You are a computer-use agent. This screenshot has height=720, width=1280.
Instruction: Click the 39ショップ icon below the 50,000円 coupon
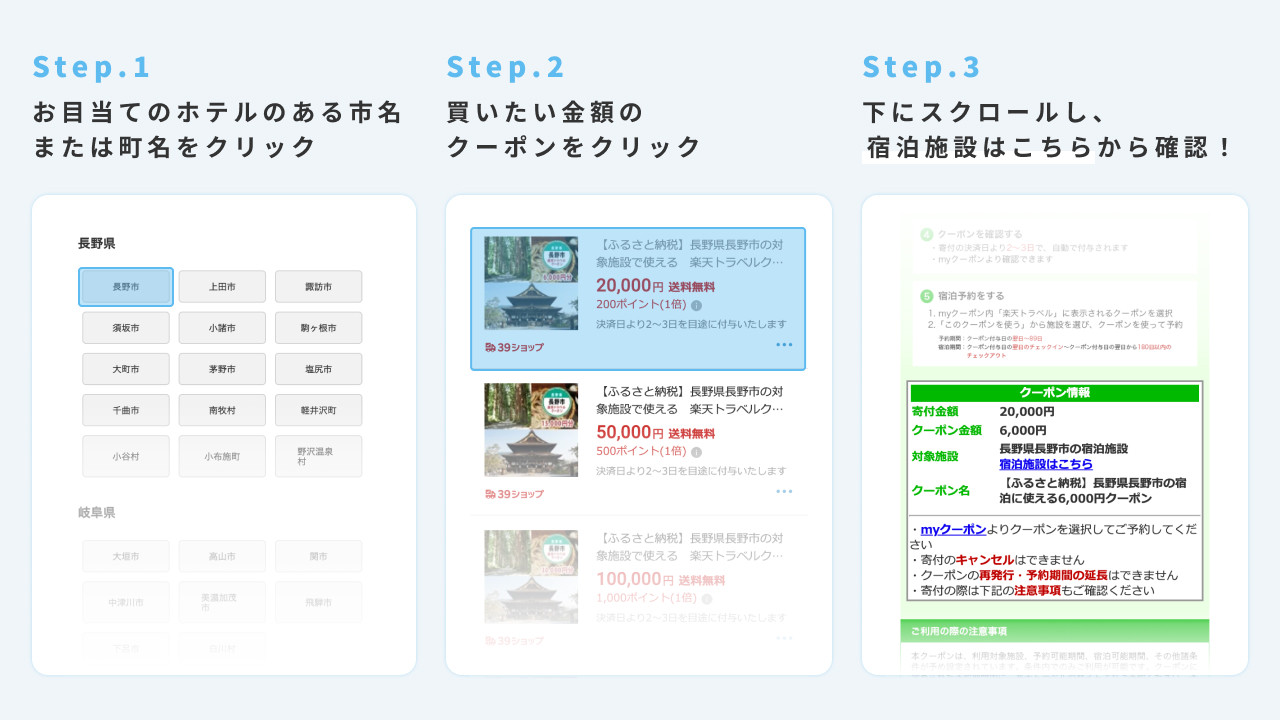pyautogui.click(x=512, y=493)
